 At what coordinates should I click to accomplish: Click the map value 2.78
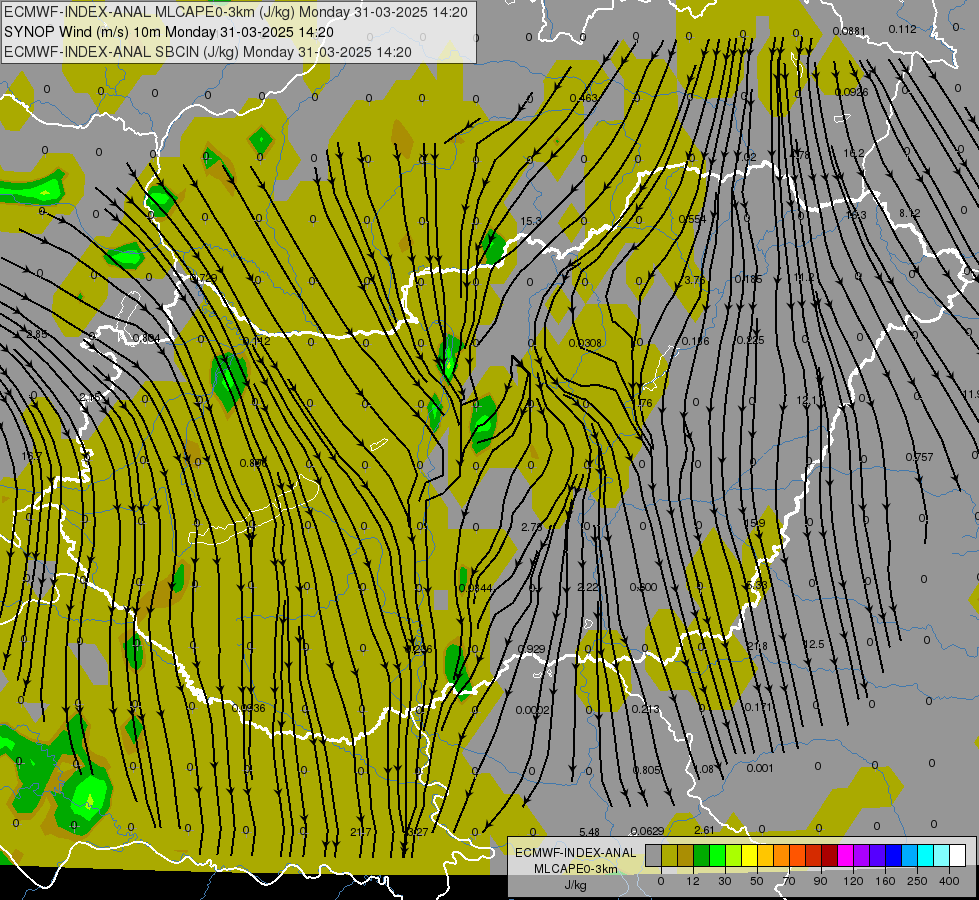click(x=531, y=527)
